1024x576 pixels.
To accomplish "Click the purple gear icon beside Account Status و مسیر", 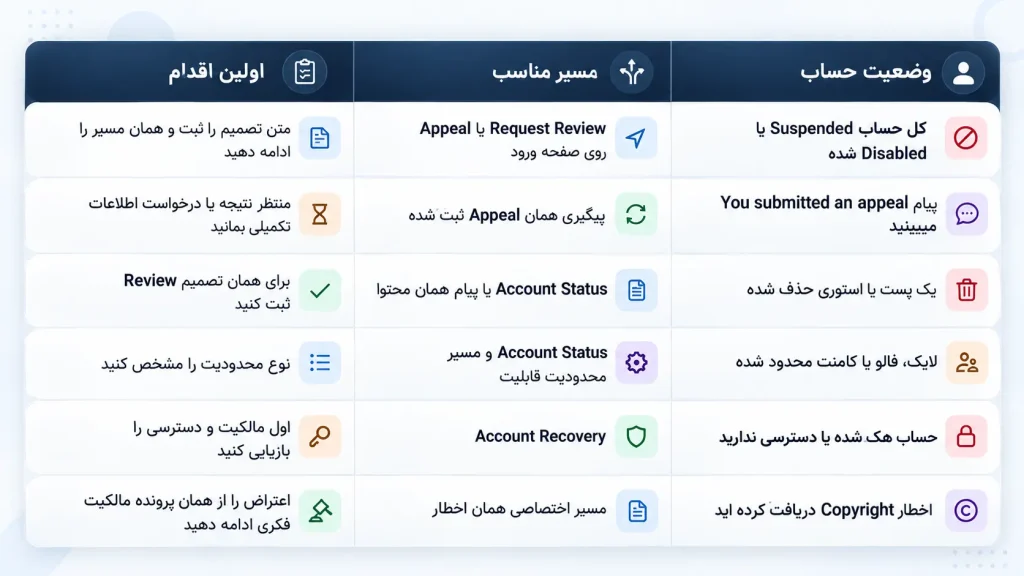I will 635,362.
